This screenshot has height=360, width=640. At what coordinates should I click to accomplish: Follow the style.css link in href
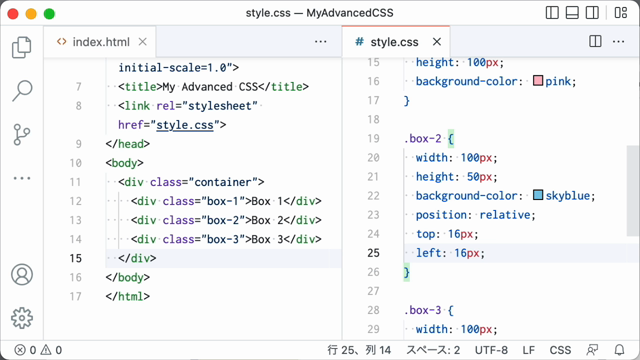[185, 124]
